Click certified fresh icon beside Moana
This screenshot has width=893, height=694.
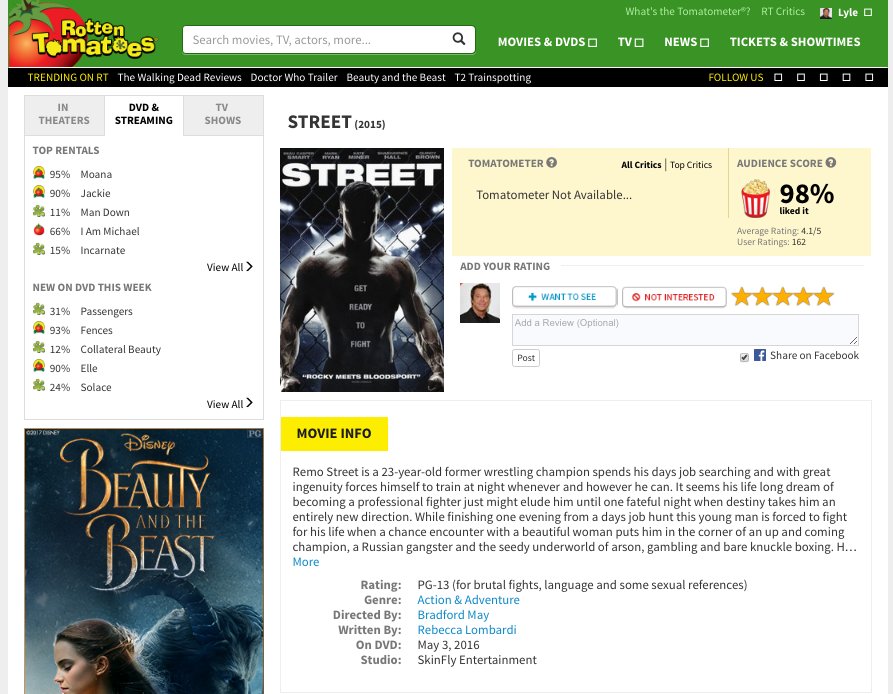39,173
